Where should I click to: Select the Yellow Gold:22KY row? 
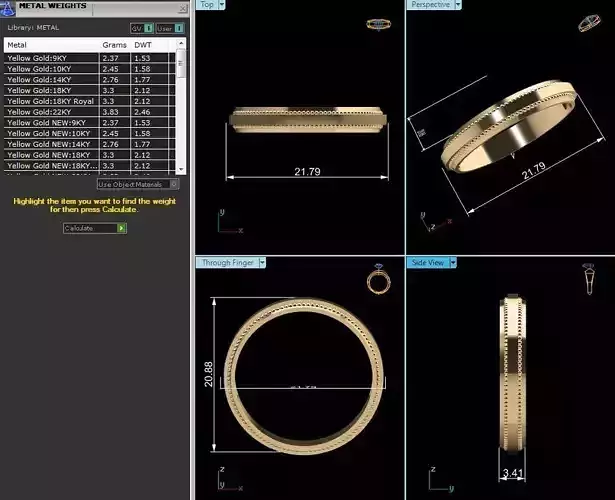89,112
